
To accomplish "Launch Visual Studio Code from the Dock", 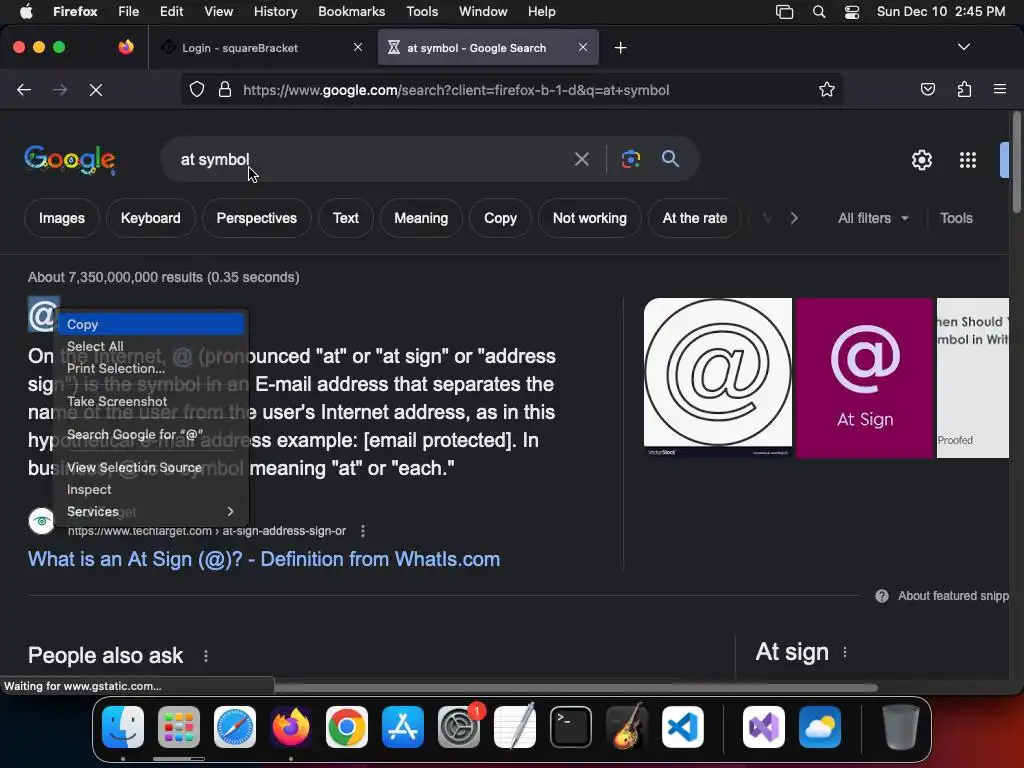I will pyautogui.click(x=682, y=727).
